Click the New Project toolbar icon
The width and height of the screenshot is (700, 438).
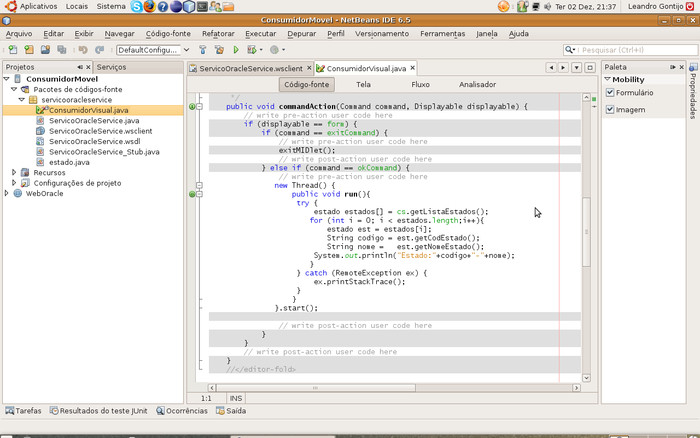coord(29,50)
